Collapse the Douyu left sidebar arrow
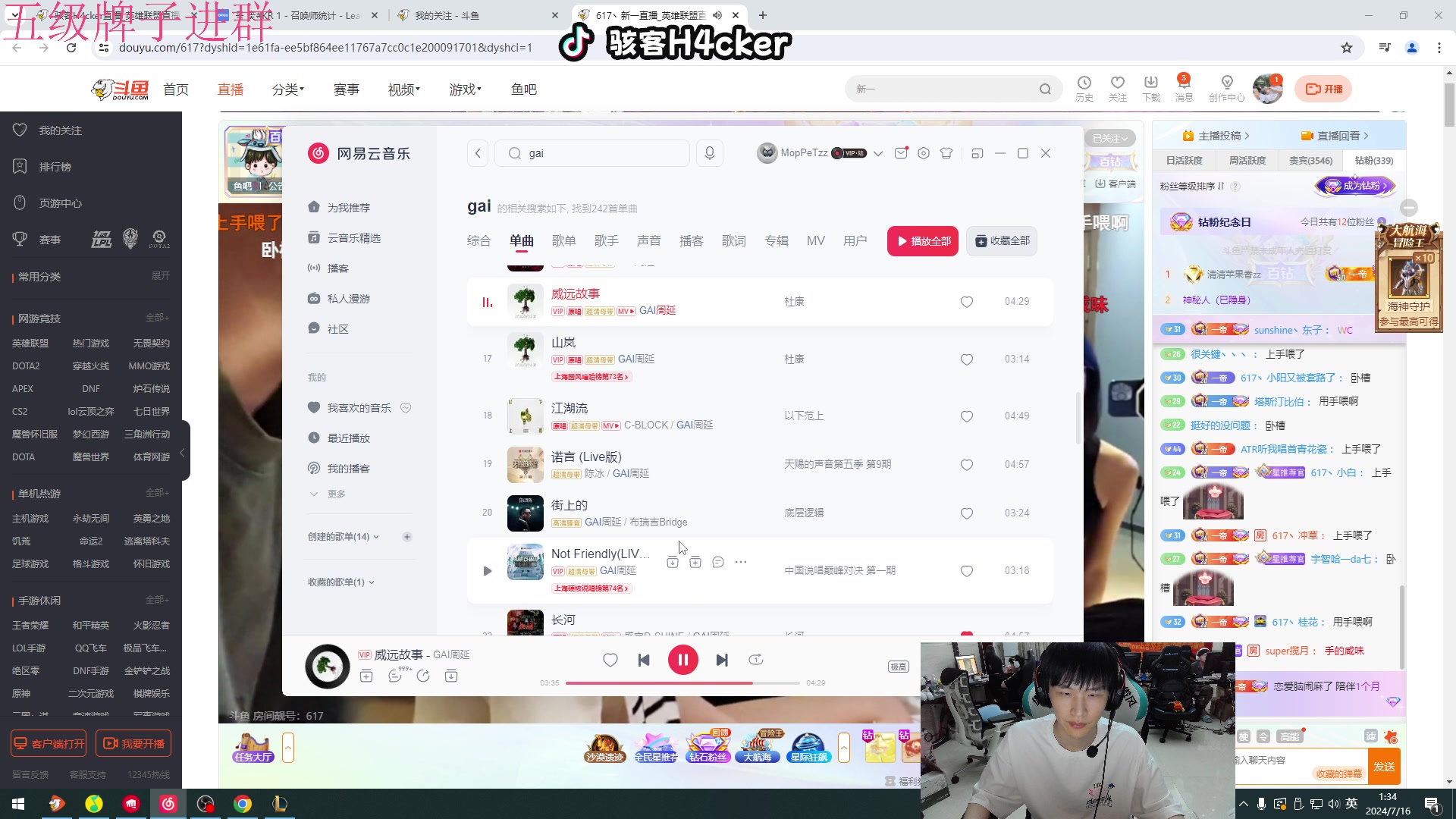Image resolution: width=1456 pixels, height=819 pixels. pyautogui.click(x=182, y=453)
